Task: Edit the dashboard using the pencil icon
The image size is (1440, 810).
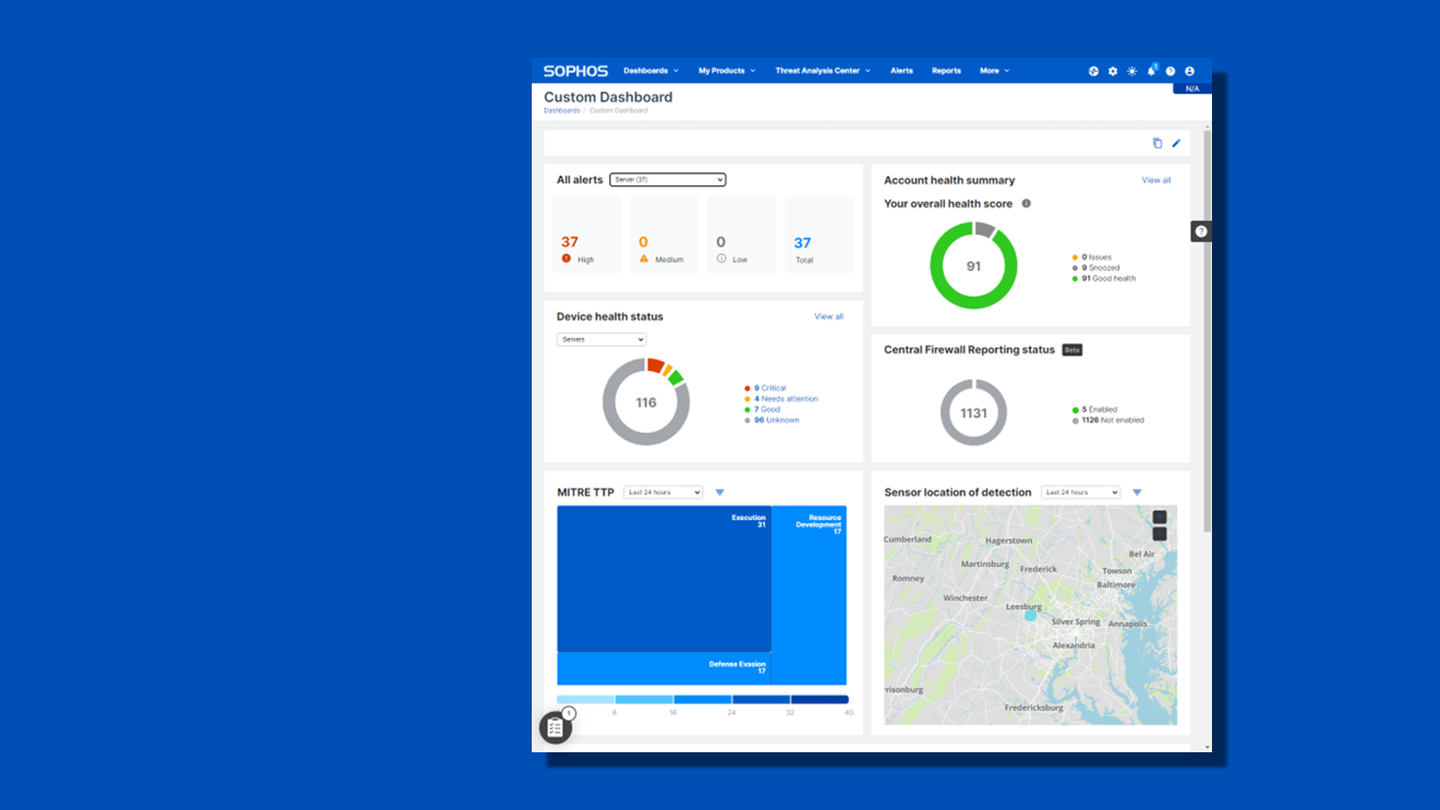Action: pyautogui.click(x=1176, y=143)
